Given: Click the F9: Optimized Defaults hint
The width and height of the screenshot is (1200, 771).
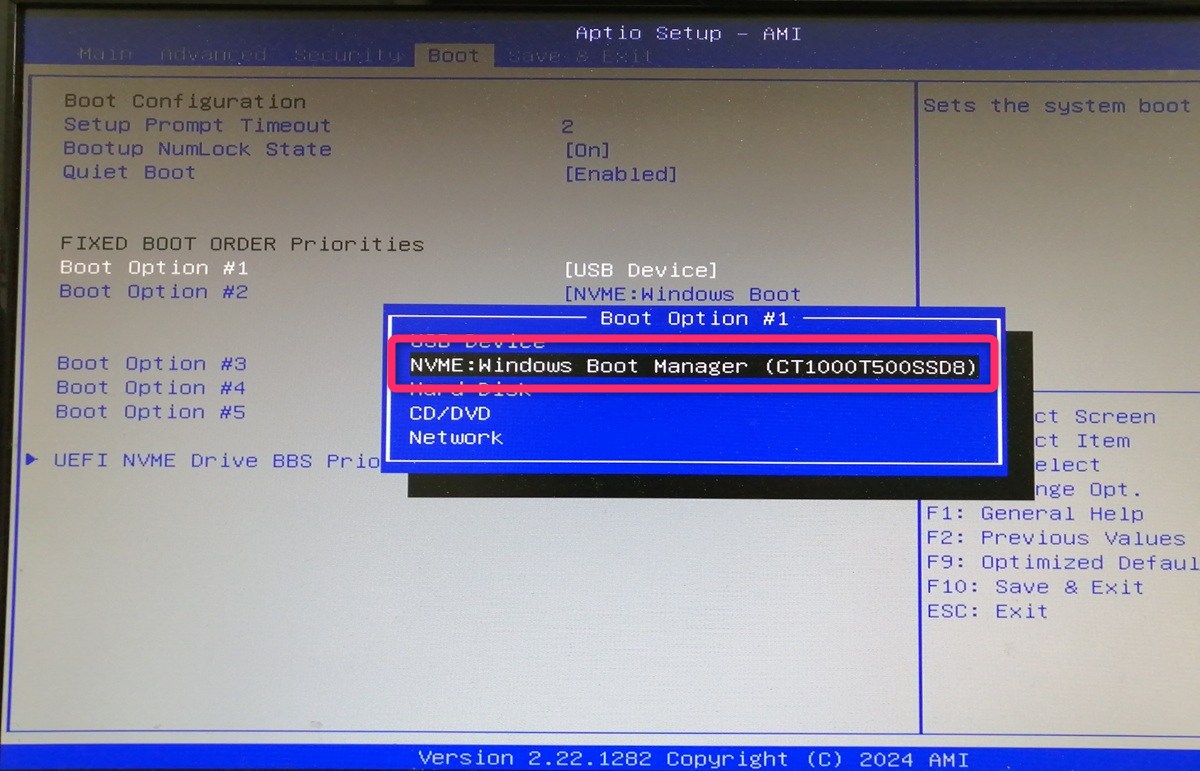Looking at the screenshot, I should [1060, 563].
